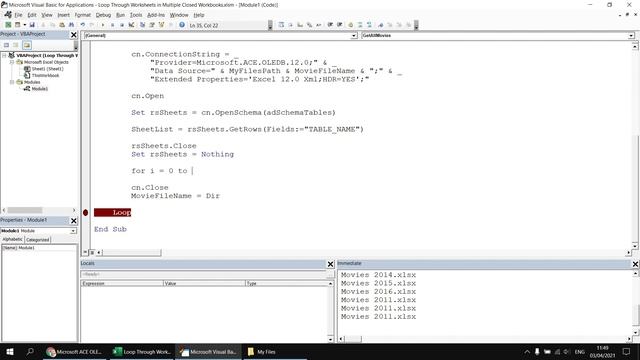Image resolution: width=640 pixels, height=360 pixels.
Task: Collapse the Microsoft Excel Objects folder
Action: coord(12,62)
